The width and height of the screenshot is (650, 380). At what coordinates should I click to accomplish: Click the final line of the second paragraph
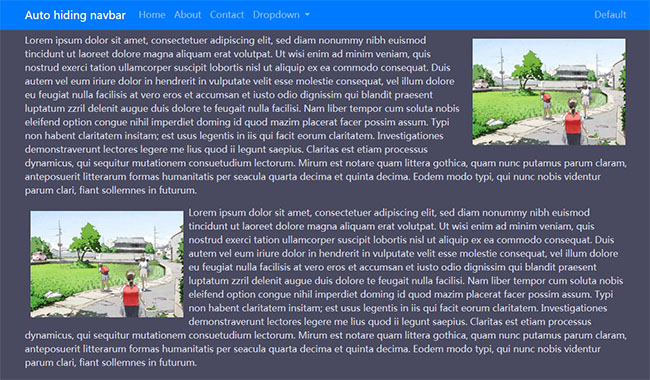click(x=111, y=363)
